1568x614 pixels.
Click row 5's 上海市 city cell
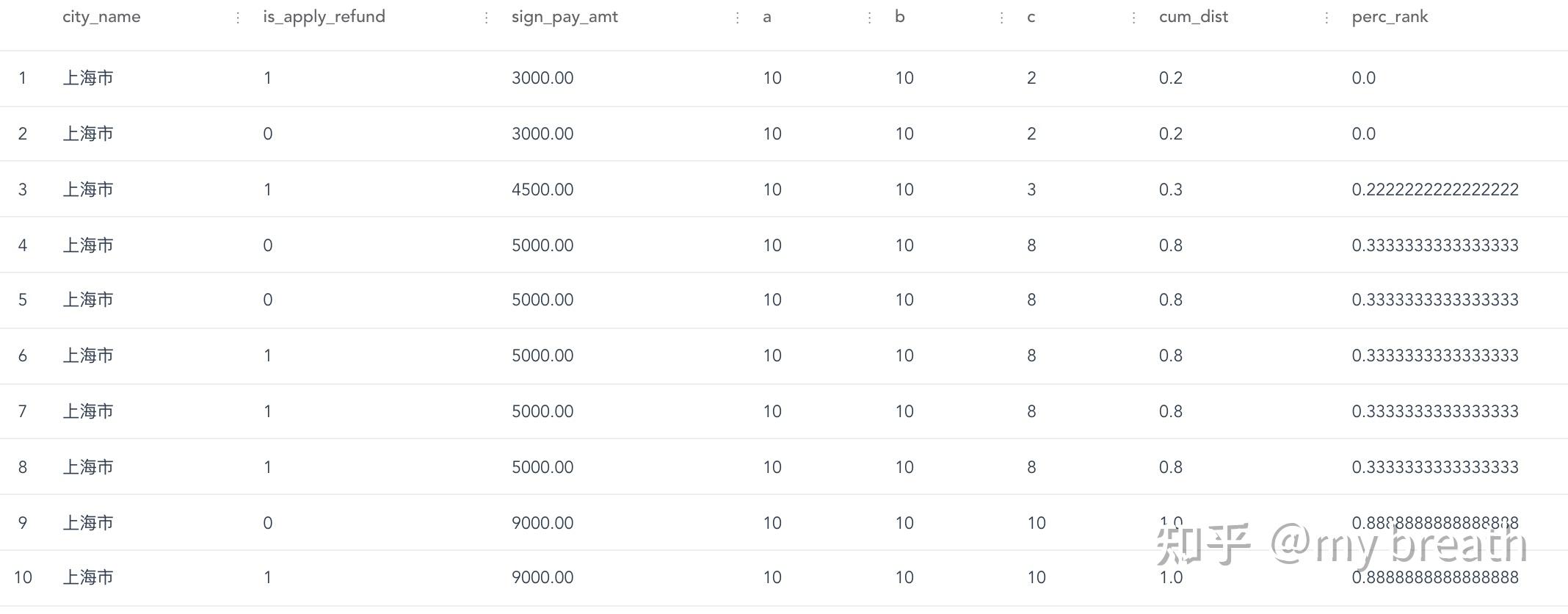point(88,300)
